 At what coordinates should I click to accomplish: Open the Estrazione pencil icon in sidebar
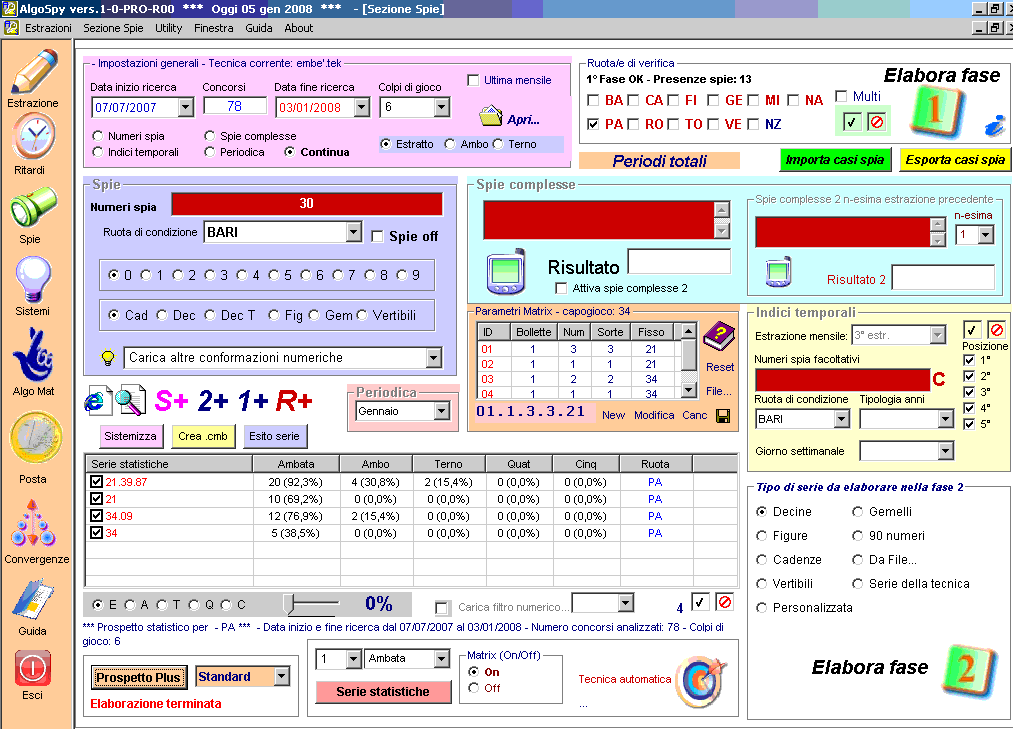coord(34,71)
